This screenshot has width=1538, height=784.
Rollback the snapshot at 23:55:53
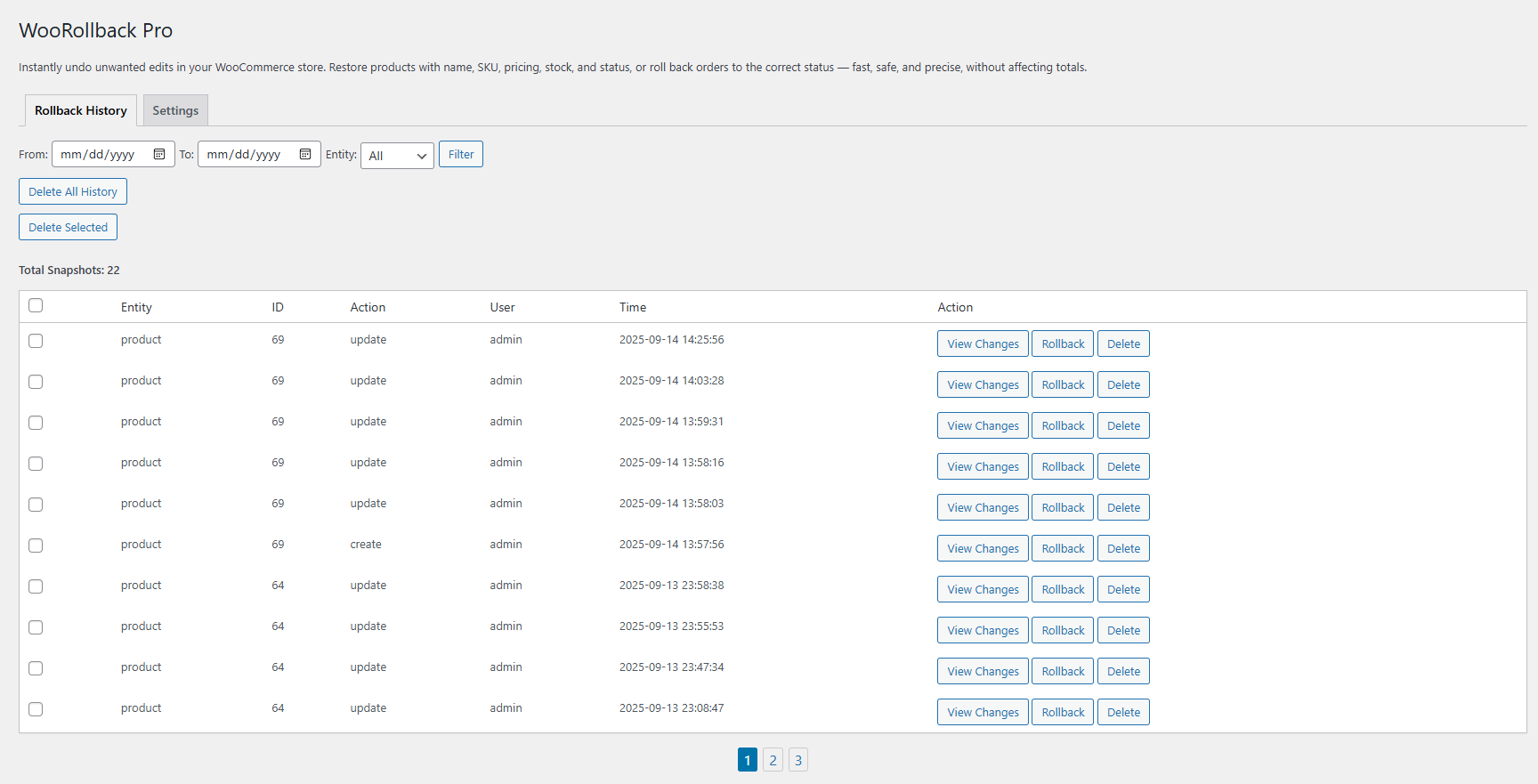(x=1063, y=630)
